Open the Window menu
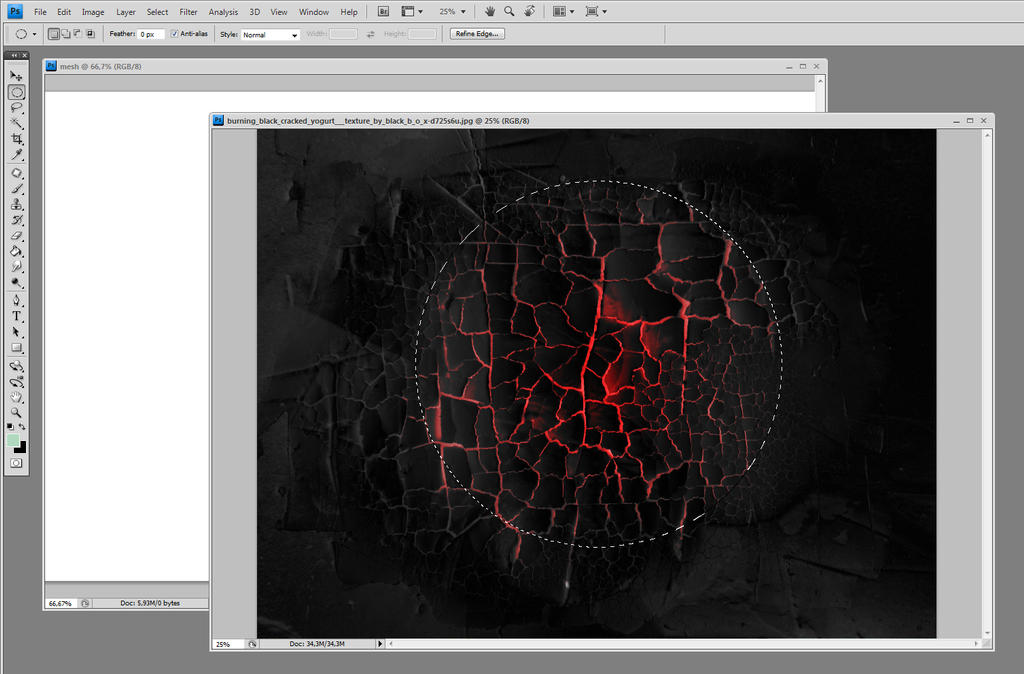The width and height of the screenshot is (1024, 674). point(313,12)
